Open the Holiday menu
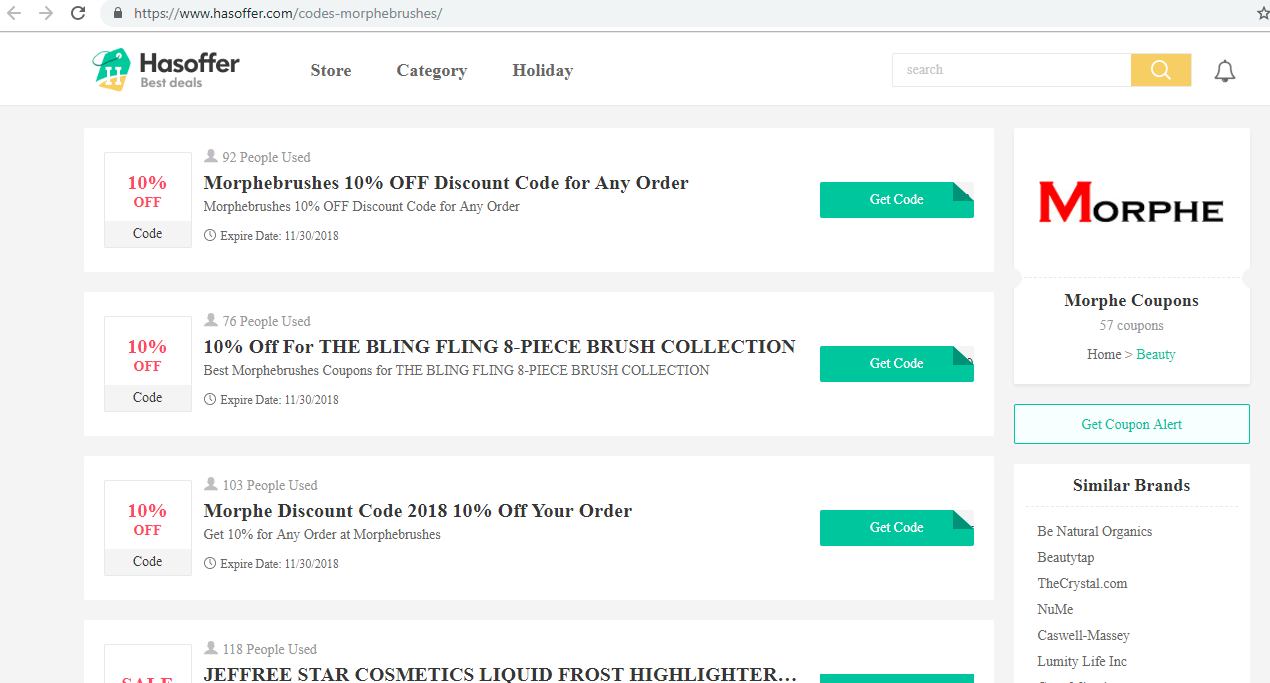This screenshot has height=683, width=1270. pos(542,70)
